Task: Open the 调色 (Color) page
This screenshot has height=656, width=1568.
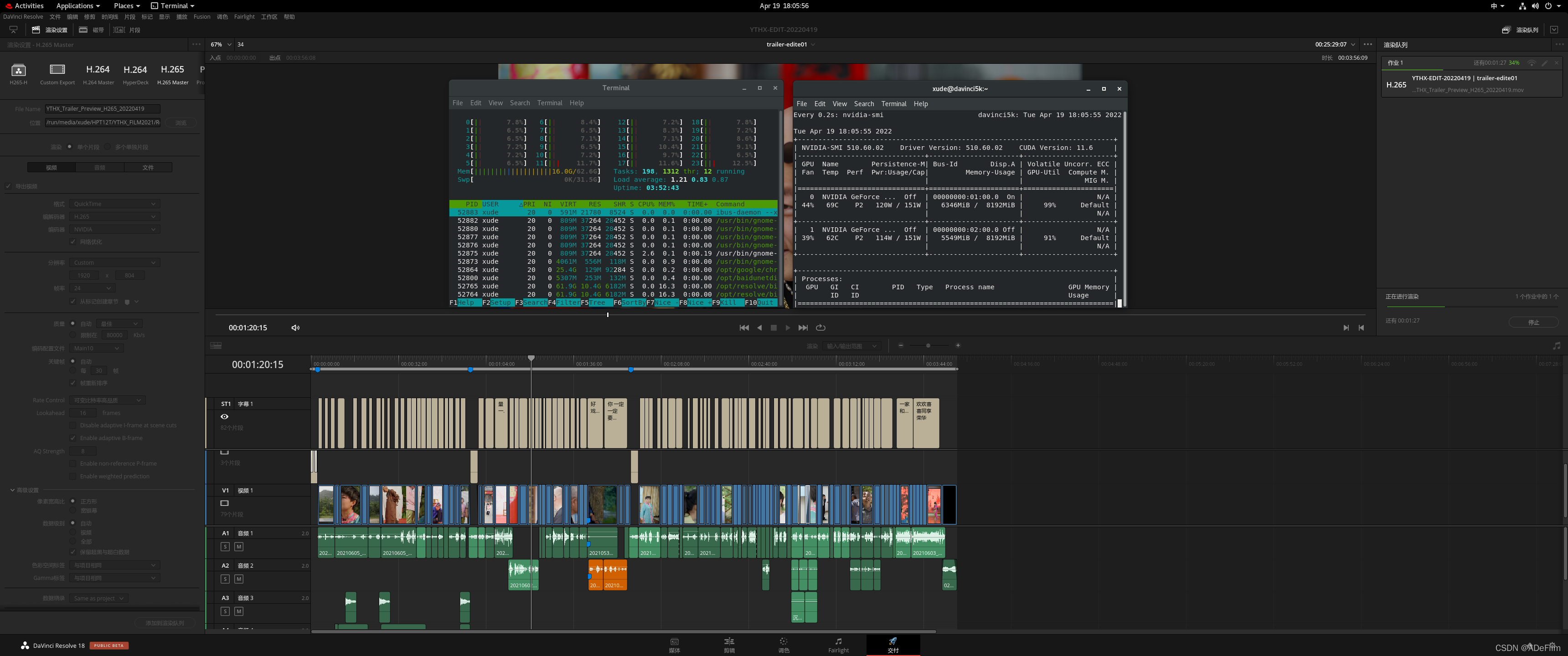Action: pyautogui.click(x=784, y=645)
